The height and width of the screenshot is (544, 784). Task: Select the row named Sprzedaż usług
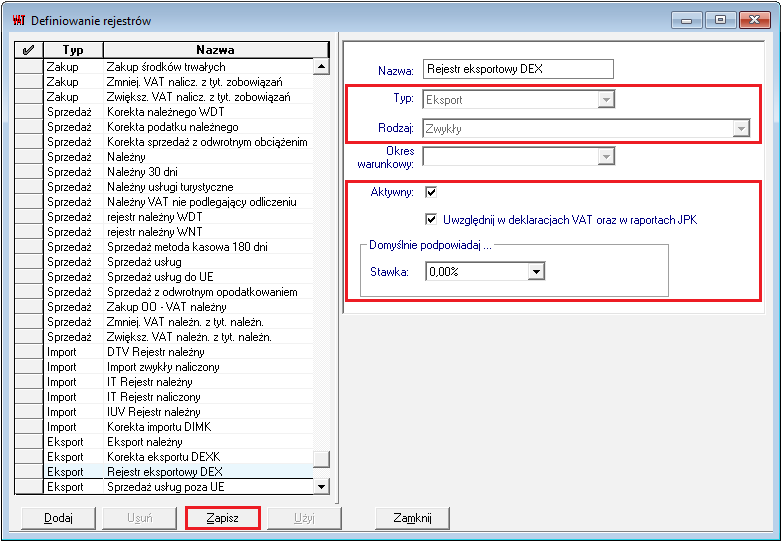click(164, 262)
